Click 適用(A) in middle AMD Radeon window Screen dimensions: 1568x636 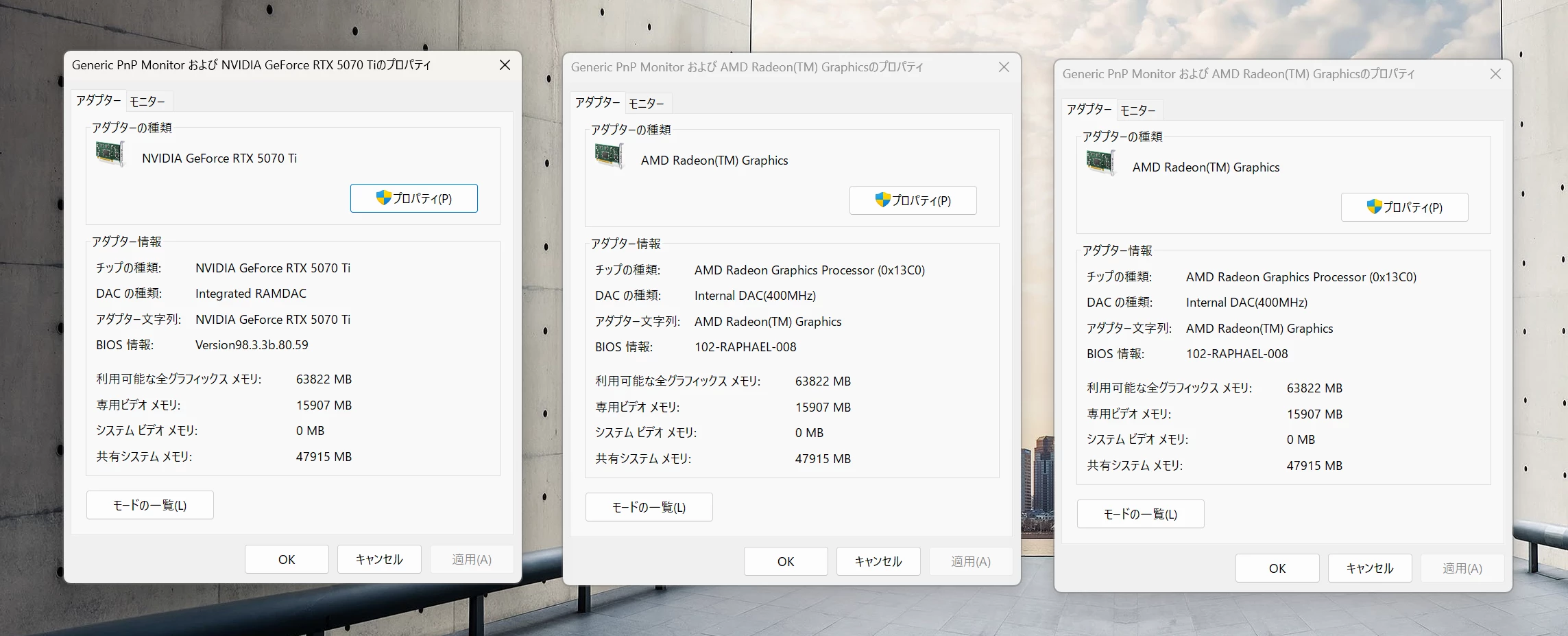click(971, 561)
